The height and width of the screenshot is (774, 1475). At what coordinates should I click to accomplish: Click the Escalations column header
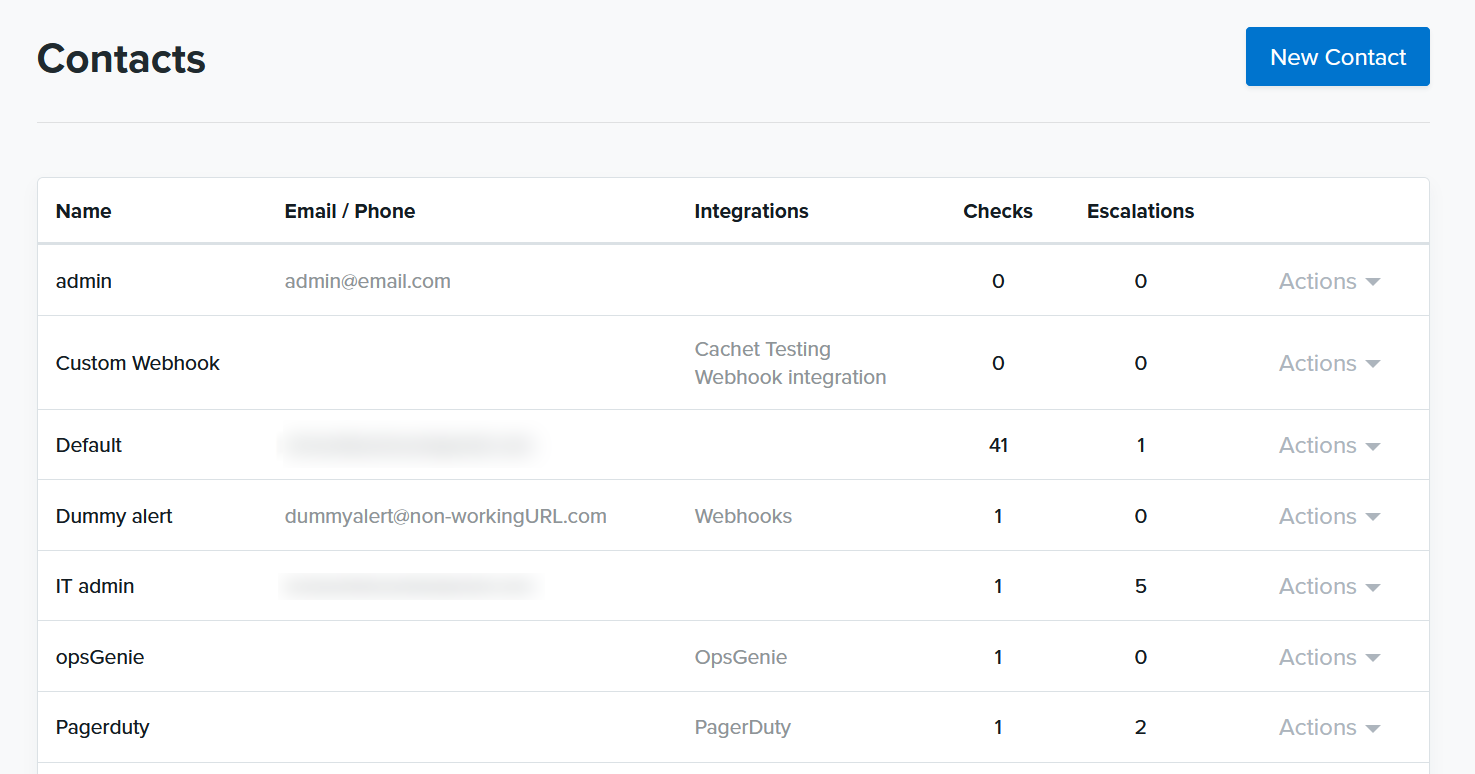[x=1140, y=211]
